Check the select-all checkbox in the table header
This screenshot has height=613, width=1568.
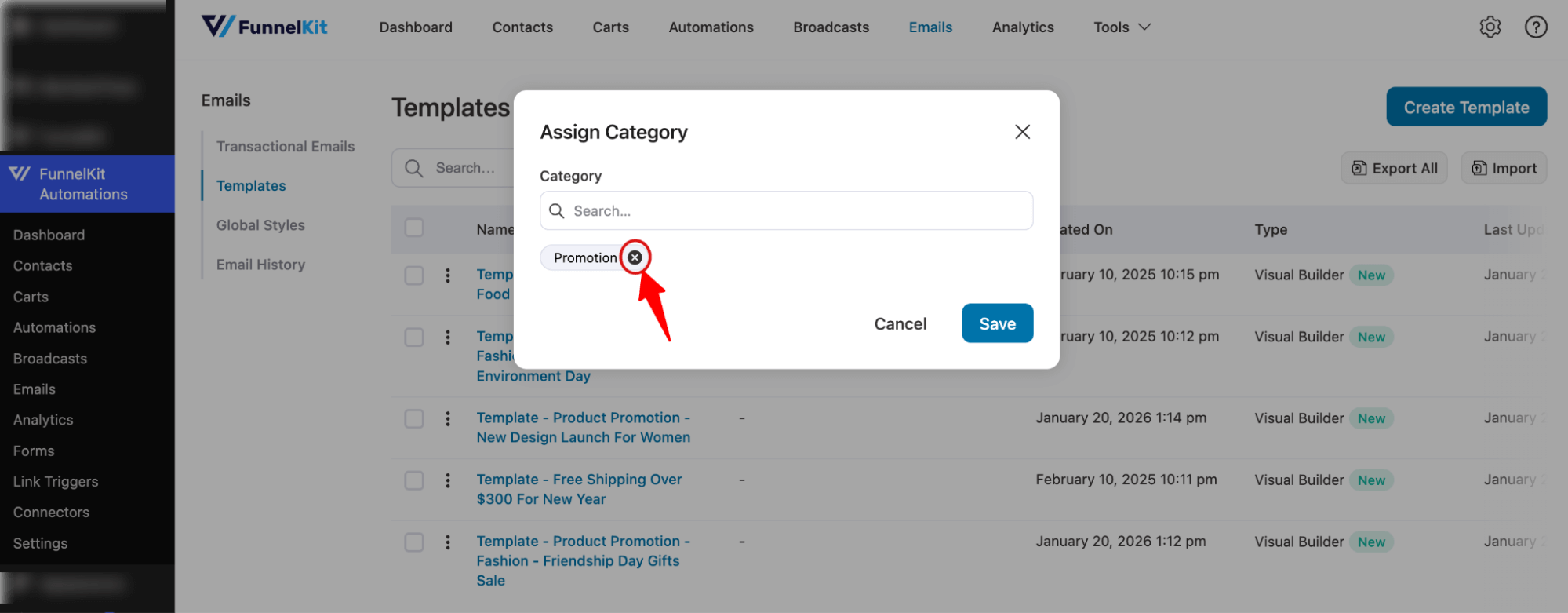coord(414,228)
